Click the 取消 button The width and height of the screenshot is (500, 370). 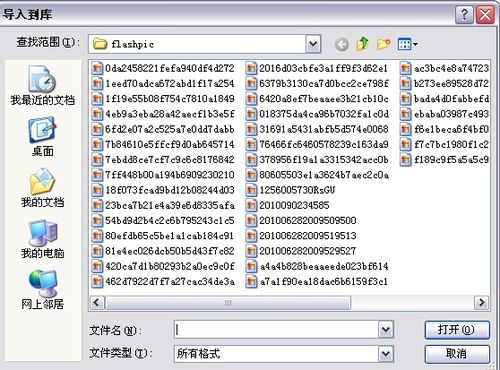point(457,354)
